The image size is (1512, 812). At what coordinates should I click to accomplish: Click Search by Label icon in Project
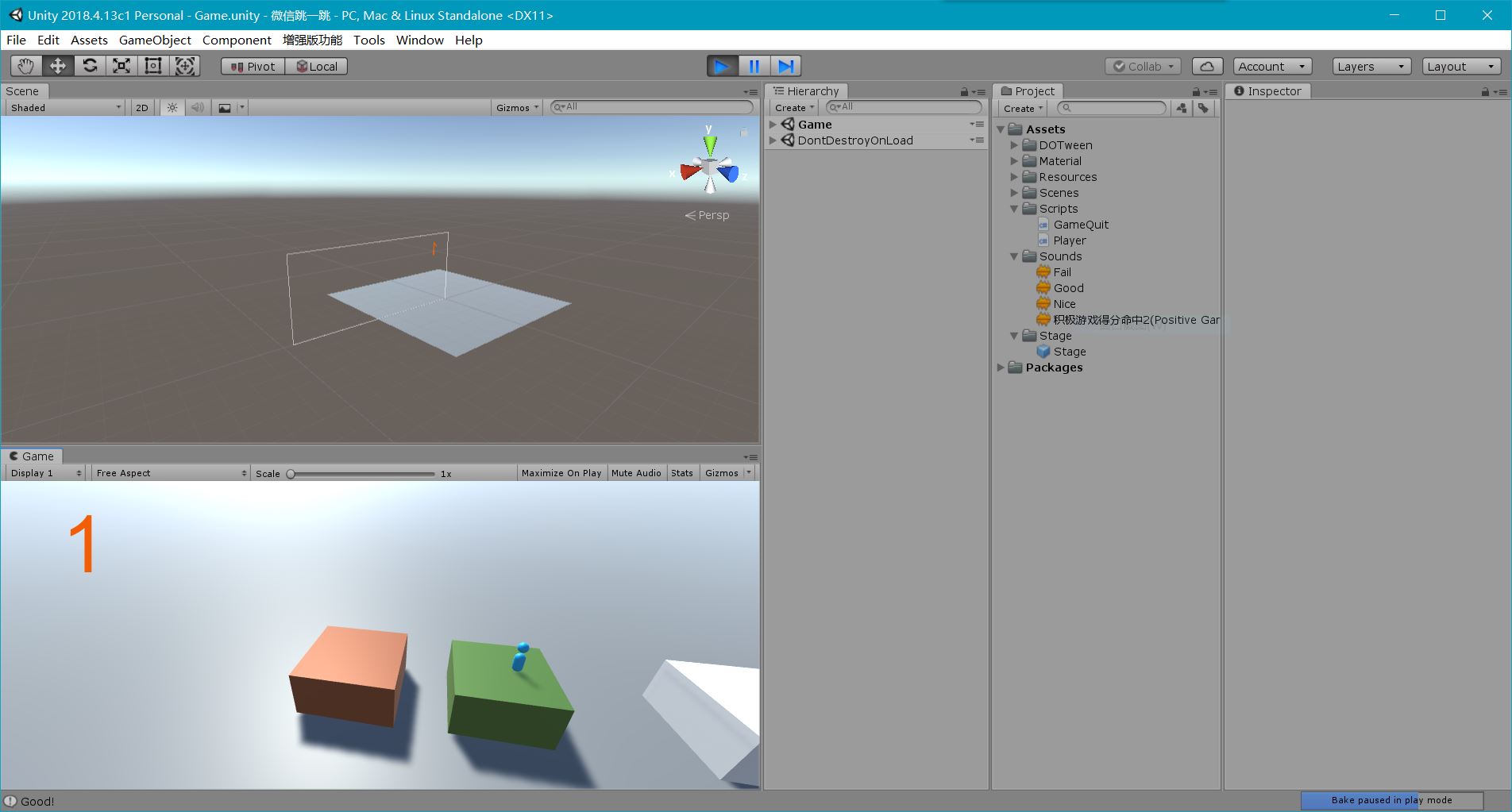1204,108
